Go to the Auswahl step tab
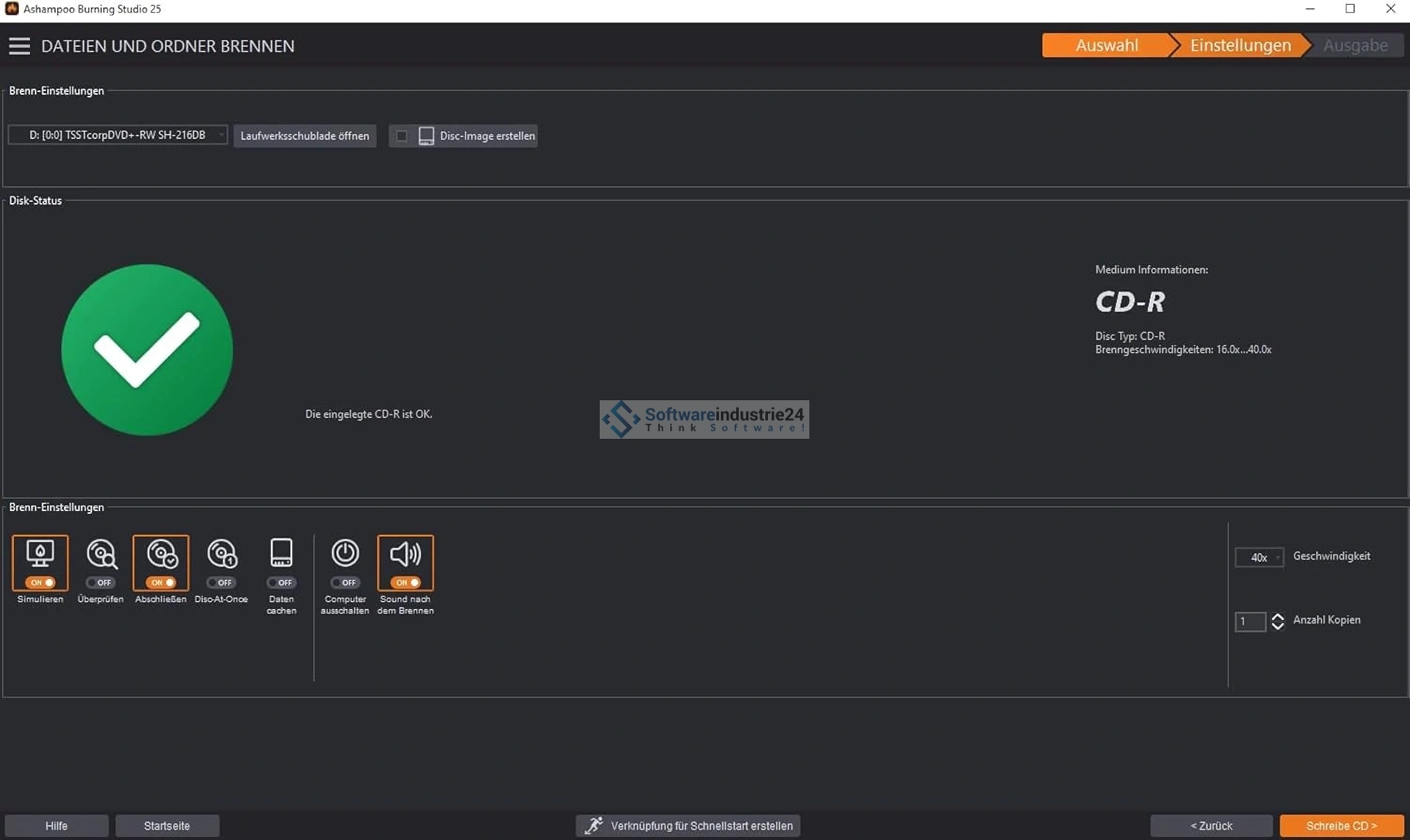1410x840 pixels. pyautogui.click(x=1106, y=45)
